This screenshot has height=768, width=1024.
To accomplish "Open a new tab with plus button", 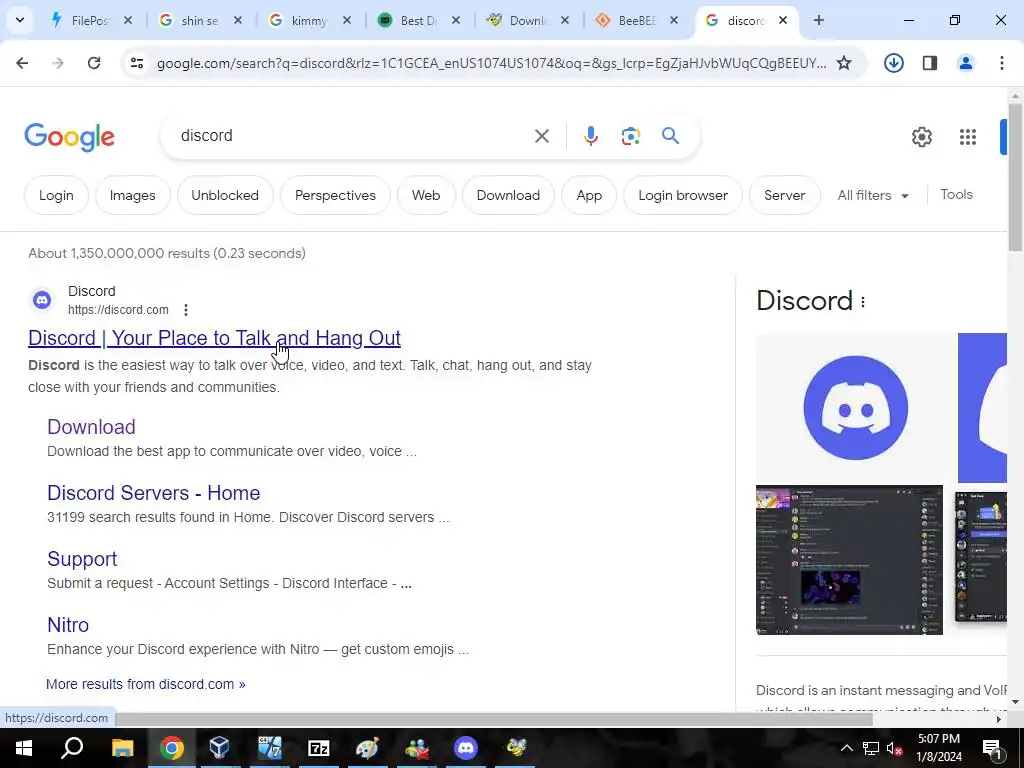I will [x=819, y=20].
